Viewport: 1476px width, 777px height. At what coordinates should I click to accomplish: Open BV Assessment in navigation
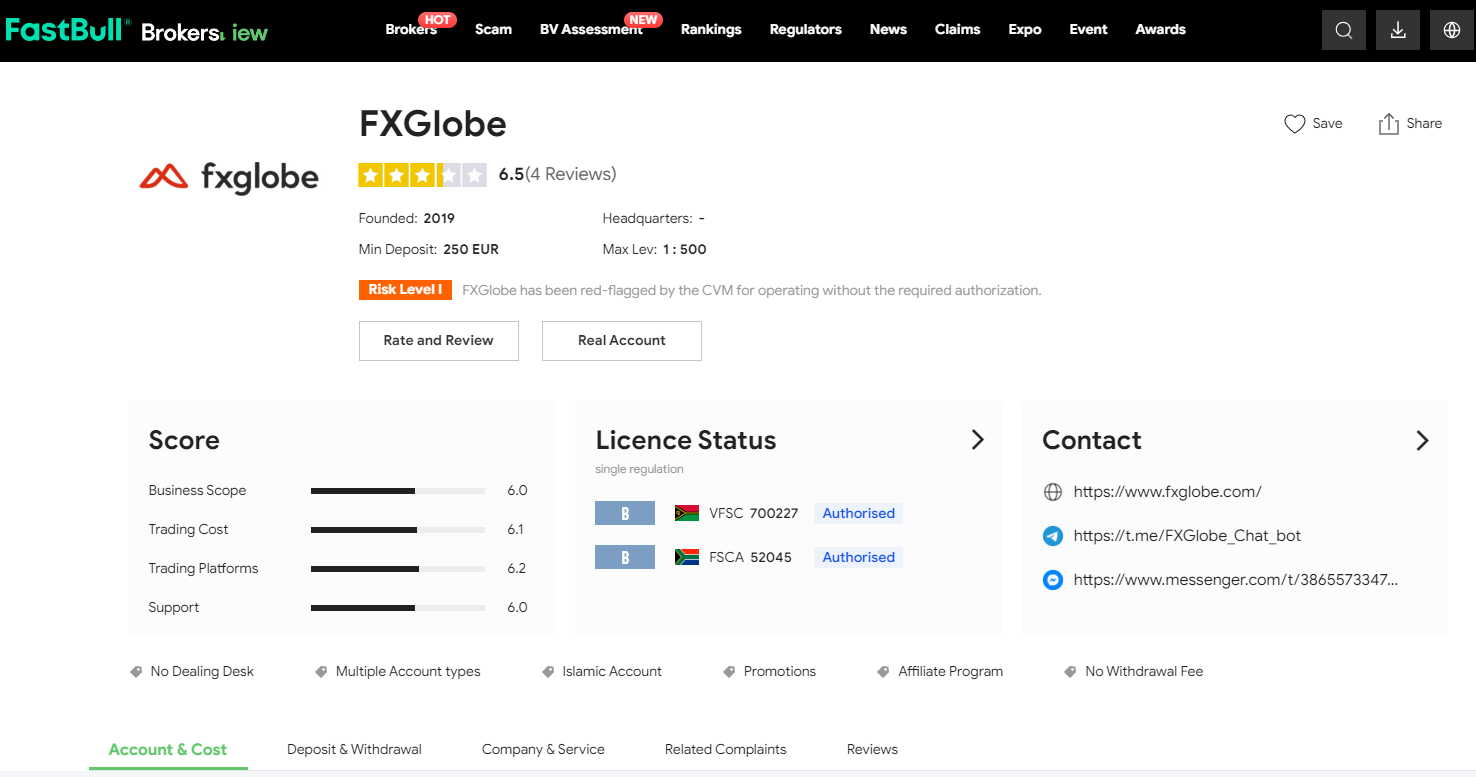[x=591, y=30]
